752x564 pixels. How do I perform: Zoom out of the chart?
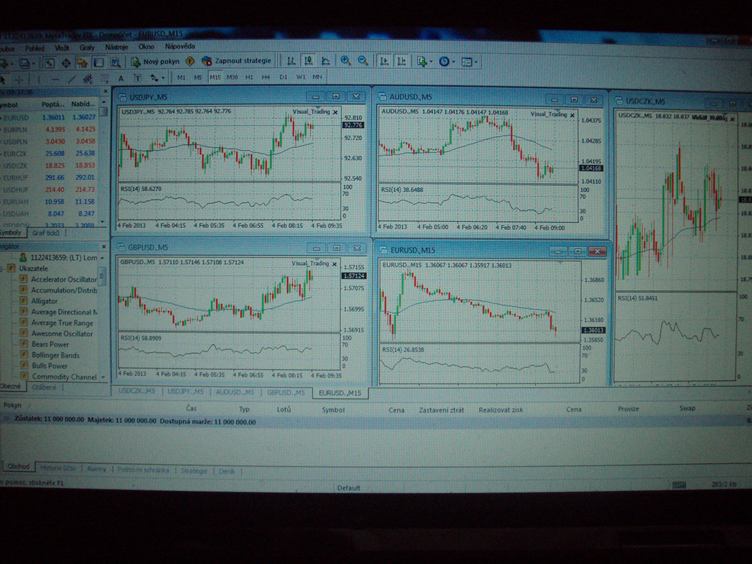point(363,61)
